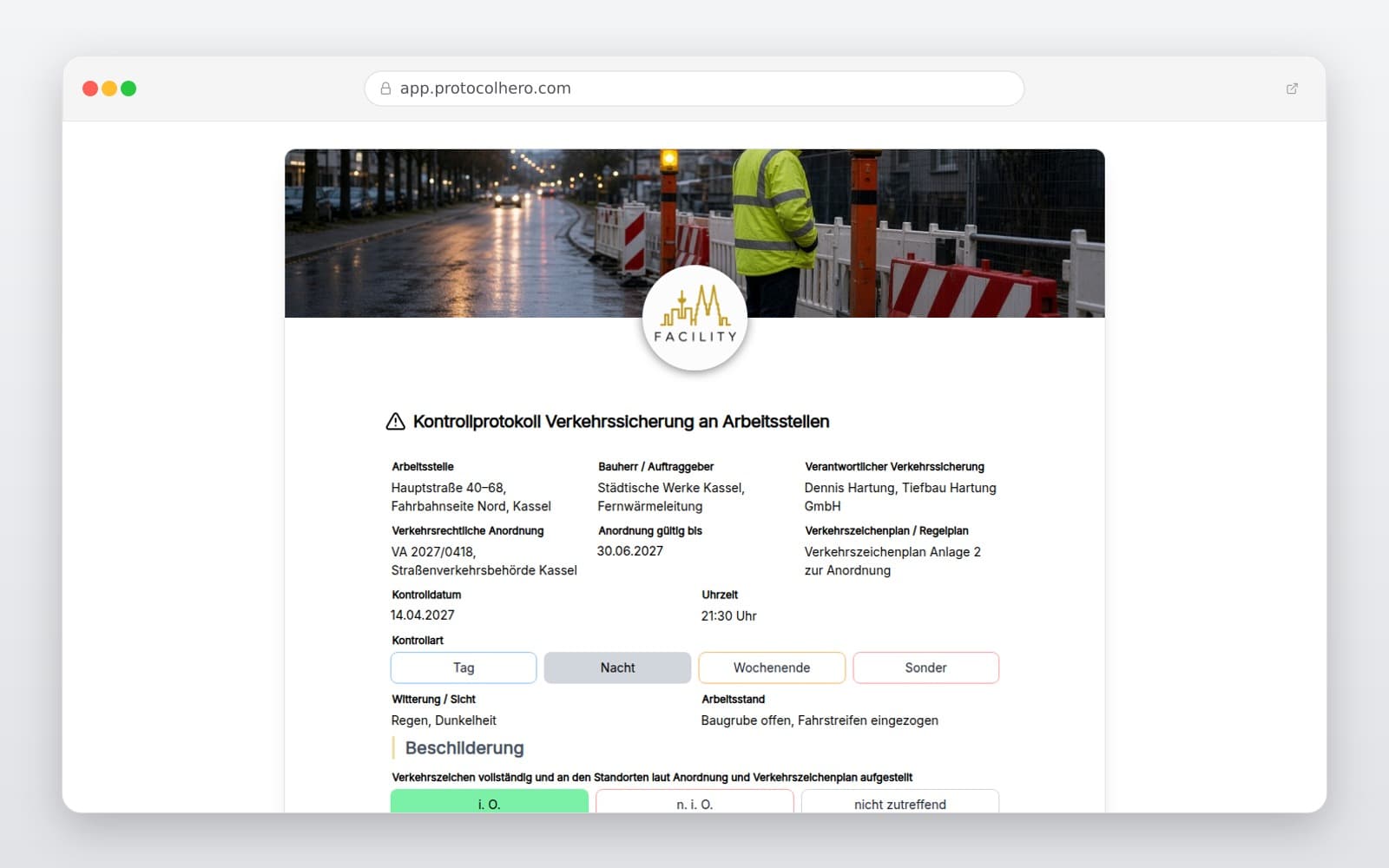Mark Verkehrszeichen item as nicht zutreffend

tap(900, 801)
